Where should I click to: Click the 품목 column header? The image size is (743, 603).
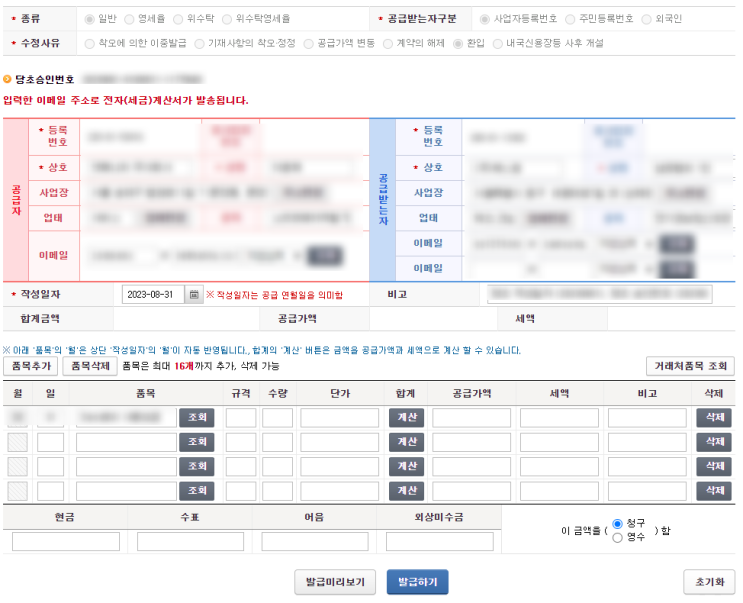[x=146, y=394]
